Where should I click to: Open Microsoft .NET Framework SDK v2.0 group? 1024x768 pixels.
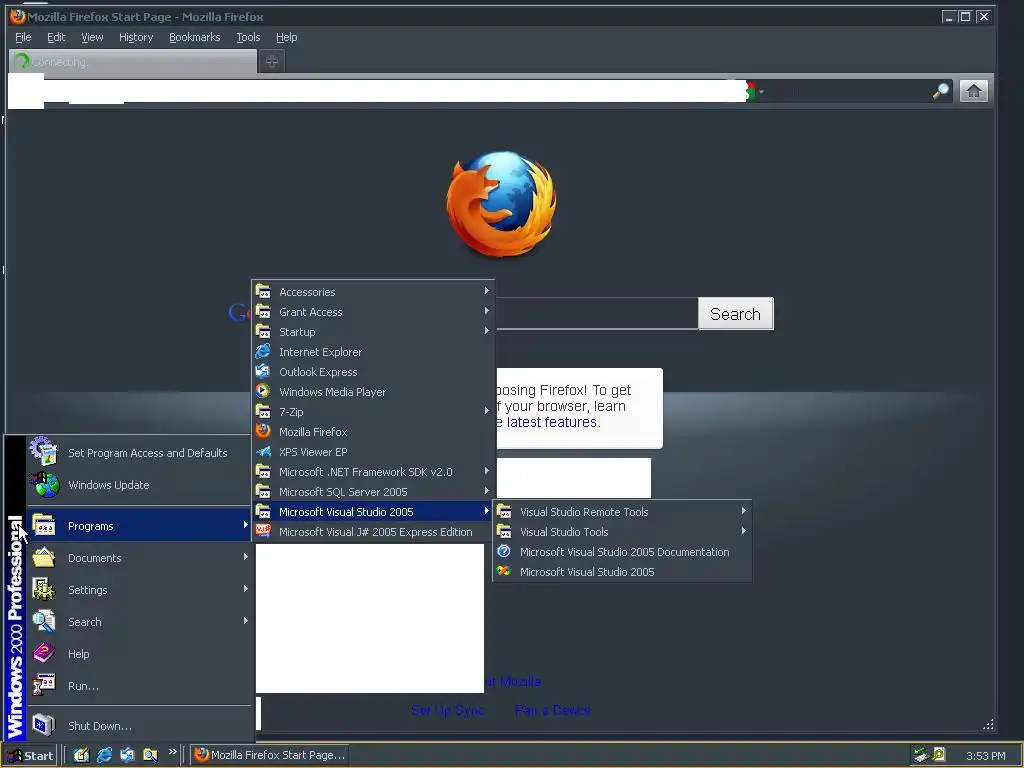(x=373, y=472)
